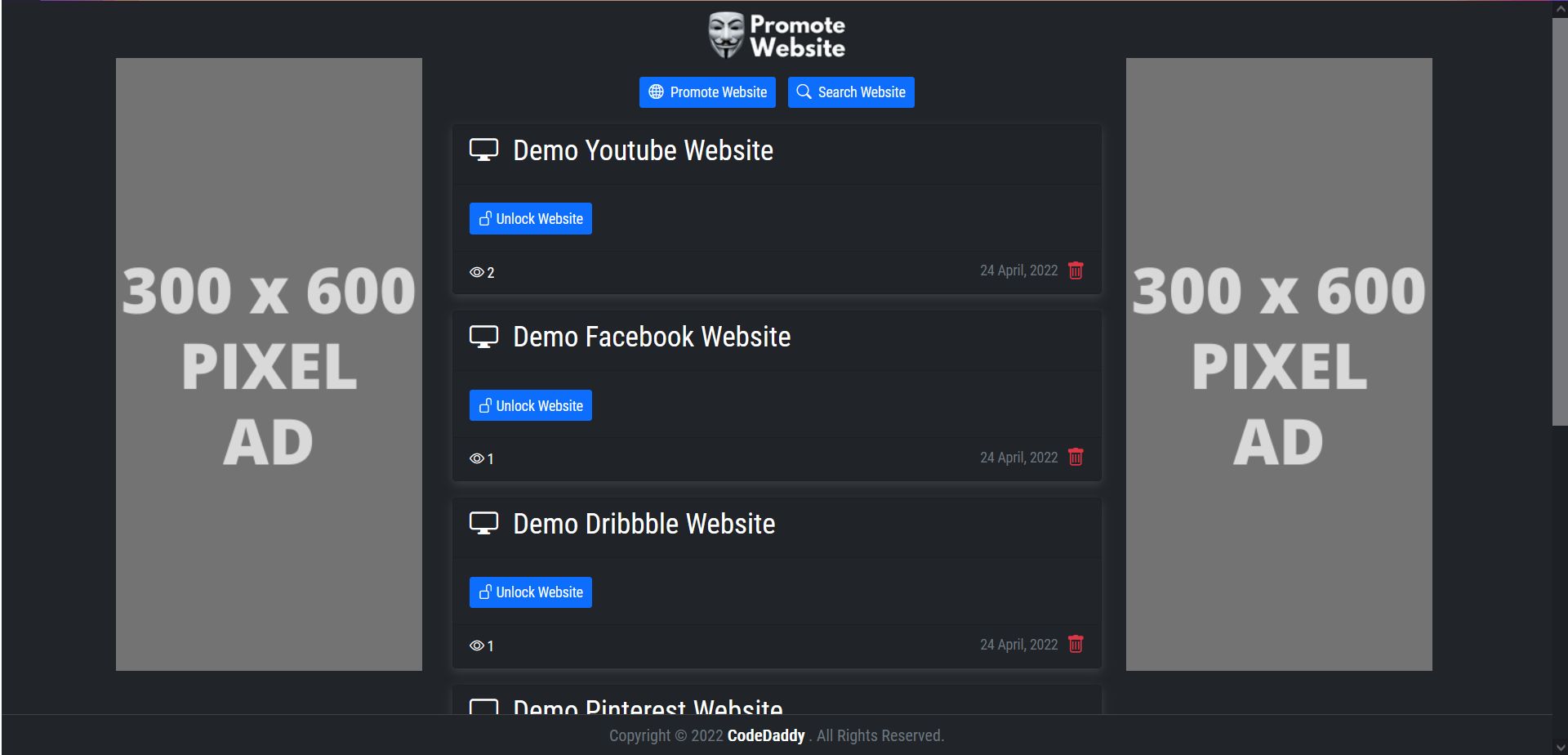Click the right 300 x 600 ad banner

[x=1279, y=364]
